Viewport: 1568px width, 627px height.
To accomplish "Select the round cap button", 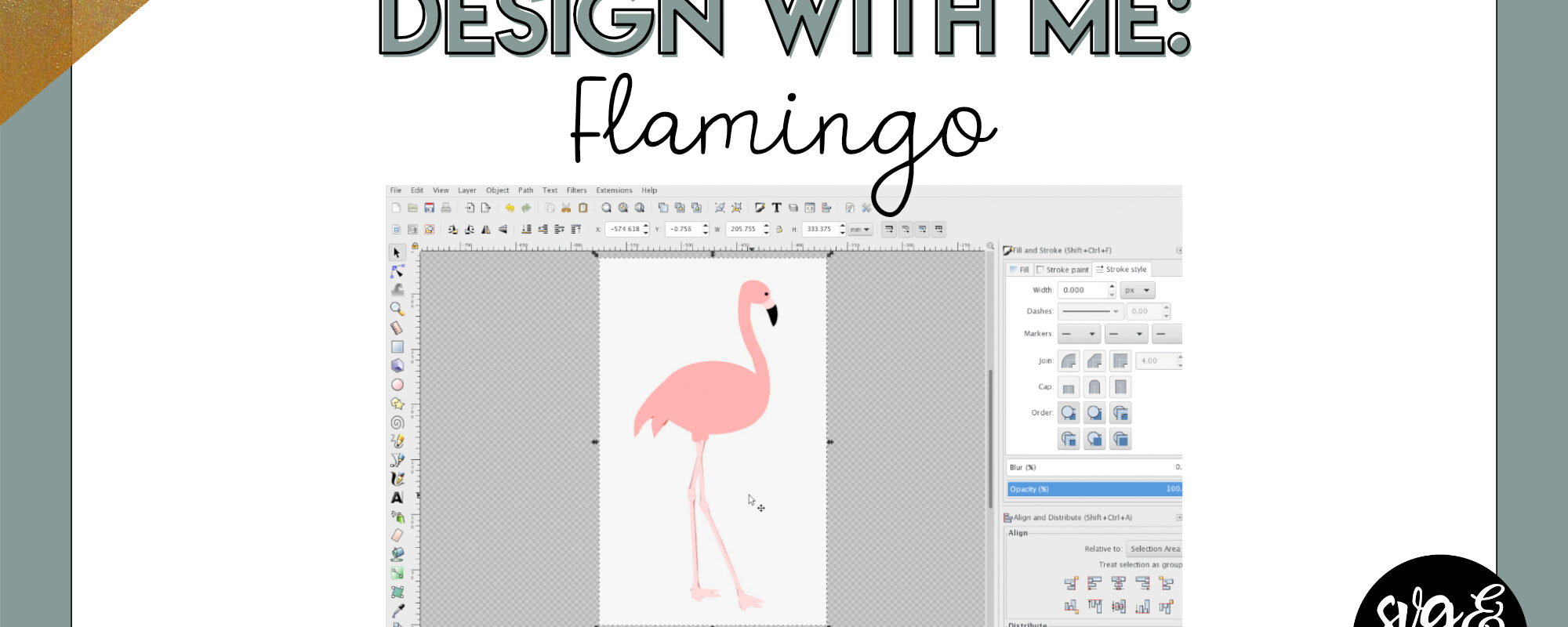I will pyautogui.click(x=1094, y=387).
